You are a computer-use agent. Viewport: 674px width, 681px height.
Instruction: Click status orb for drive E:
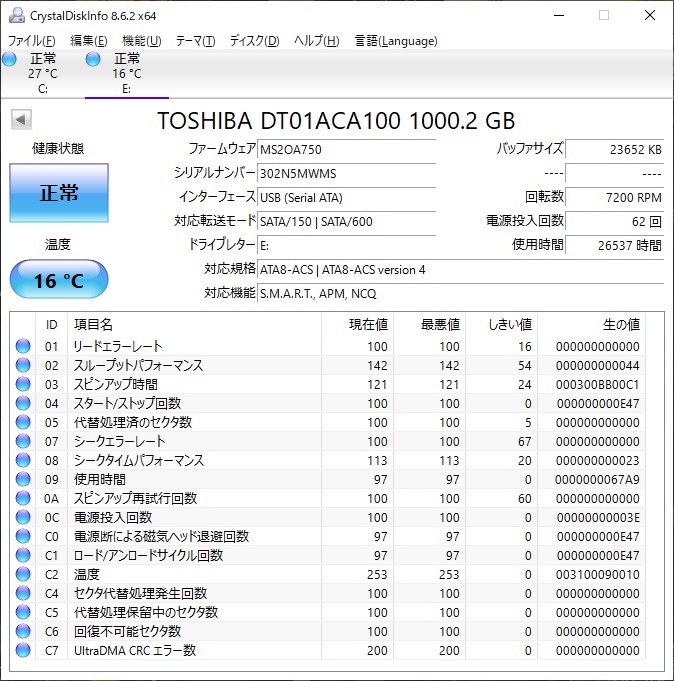93,60
